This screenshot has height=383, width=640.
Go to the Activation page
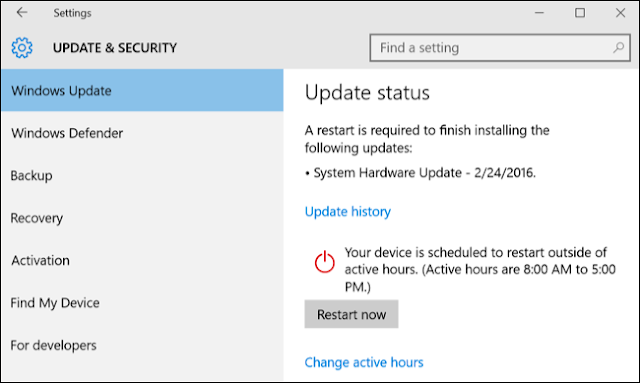(142, 260)
